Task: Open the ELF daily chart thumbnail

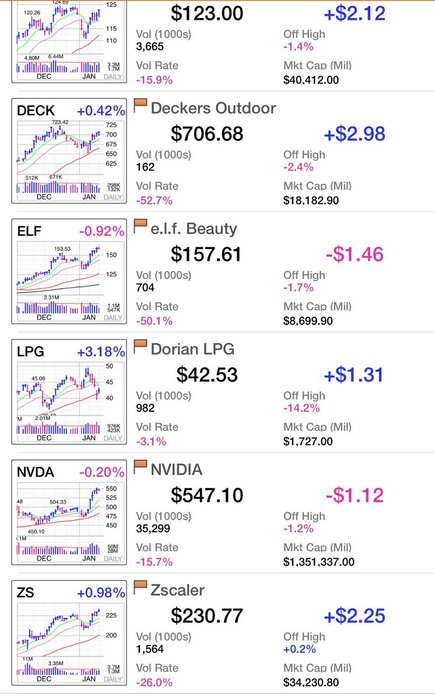Action: (x=69, y=271)
